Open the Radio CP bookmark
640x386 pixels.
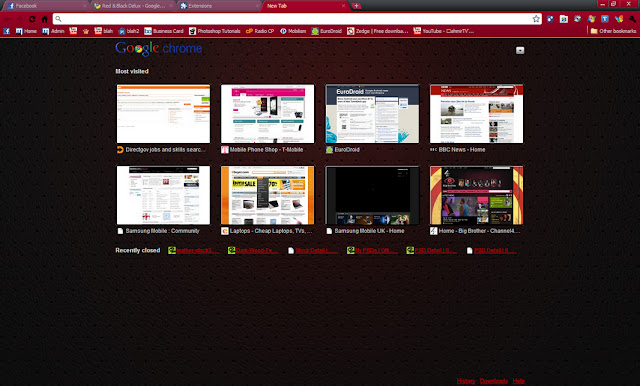[x=260, y=31]
